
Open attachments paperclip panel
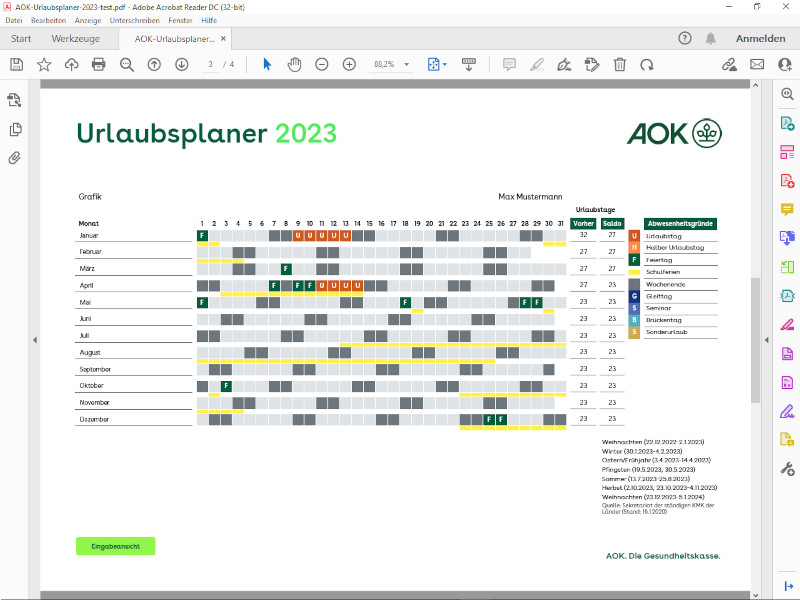(15, 158)
